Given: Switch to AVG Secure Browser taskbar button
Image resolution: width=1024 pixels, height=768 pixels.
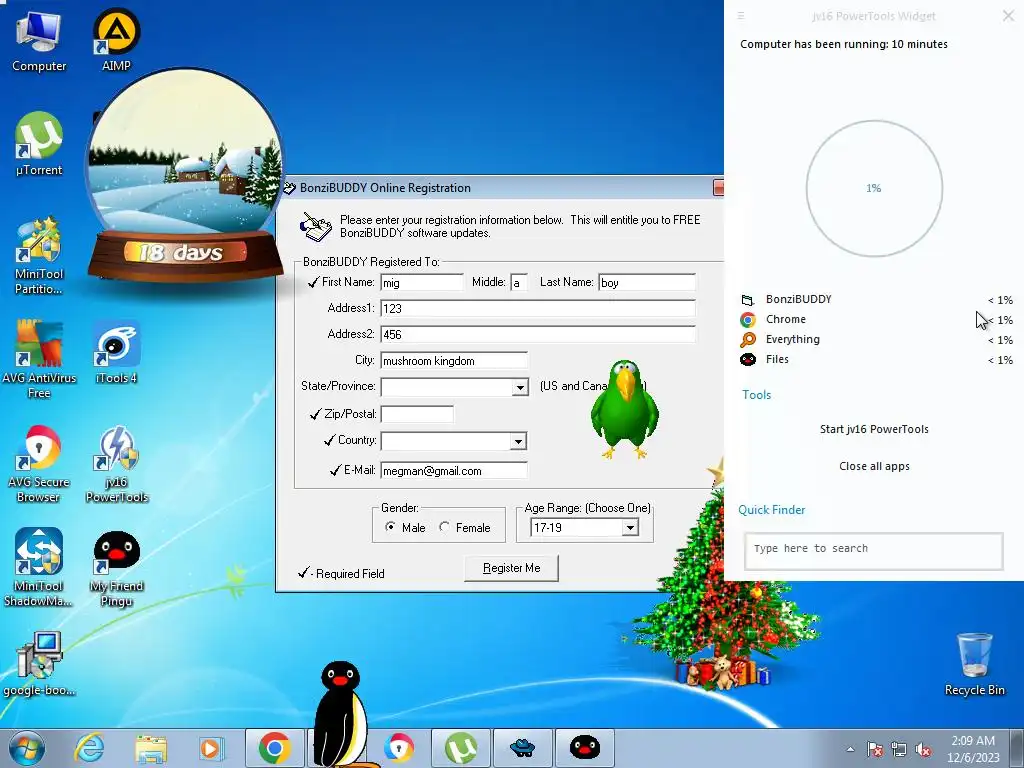Looking at the screenshot, I should [398, 748].
